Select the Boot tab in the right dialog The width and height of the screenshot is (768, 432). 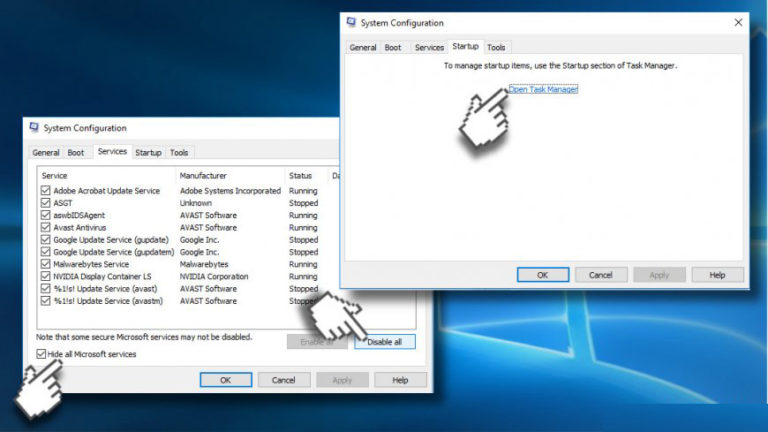[393, 47]
